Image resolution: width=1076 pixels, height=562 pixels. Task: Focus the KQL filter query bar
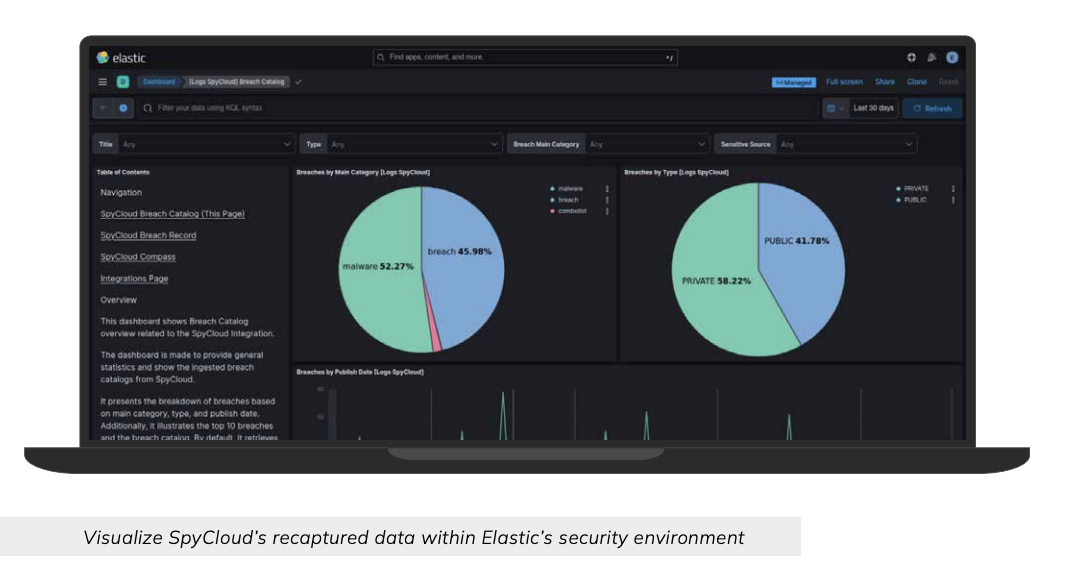coord(478,108)
